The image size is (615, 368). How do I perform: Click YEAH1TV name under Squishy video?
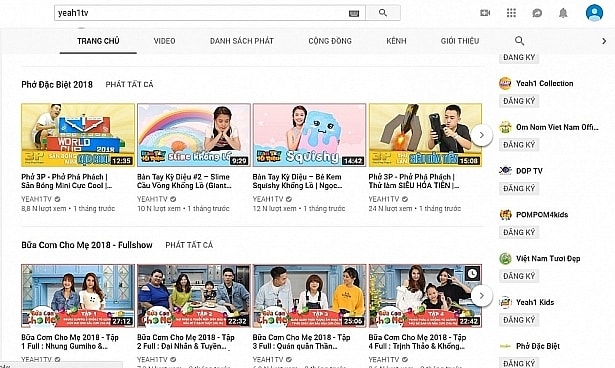(268, 199)
